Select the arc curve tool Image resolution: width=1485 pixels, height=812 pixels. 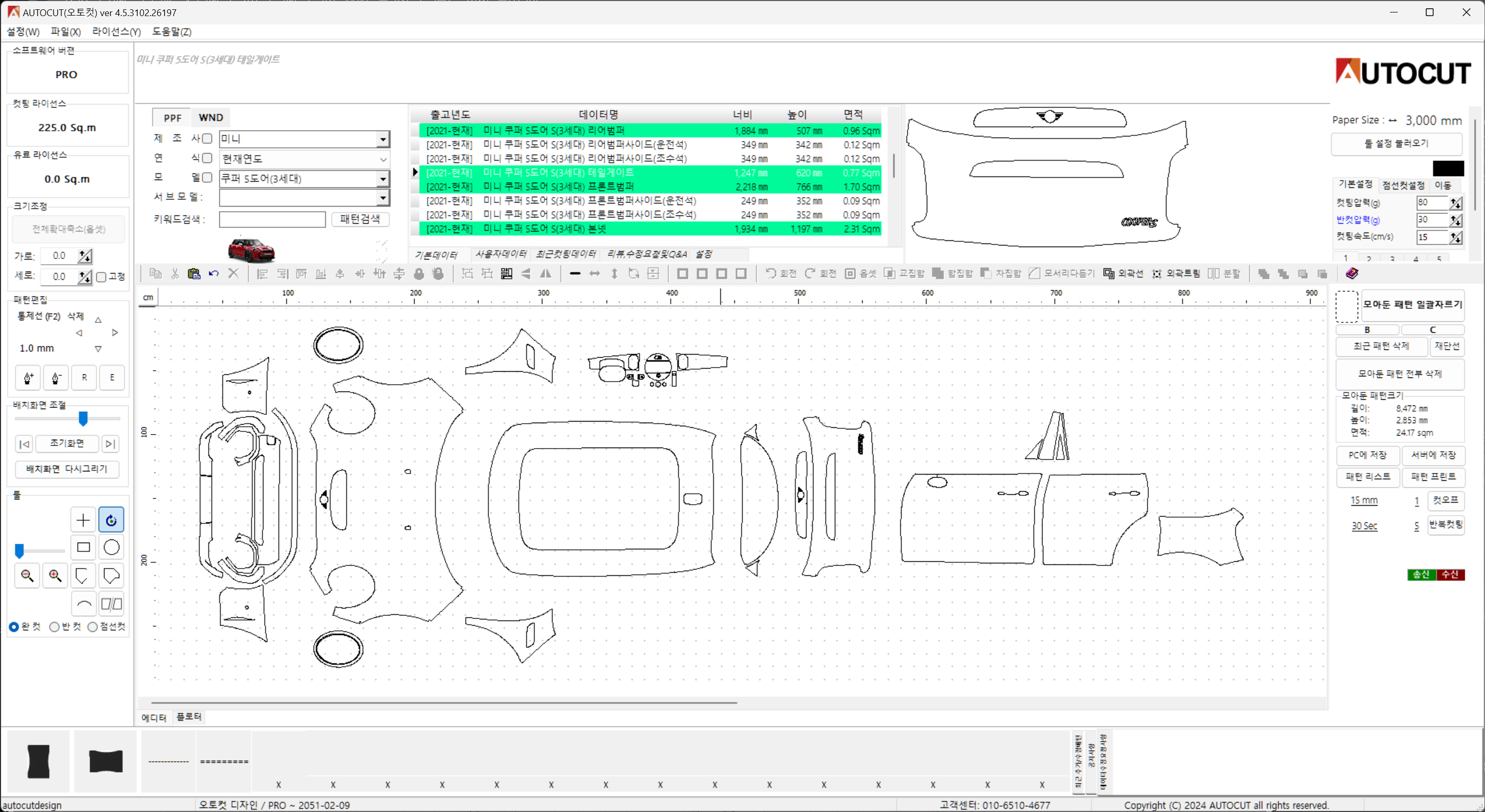(83, 604)
